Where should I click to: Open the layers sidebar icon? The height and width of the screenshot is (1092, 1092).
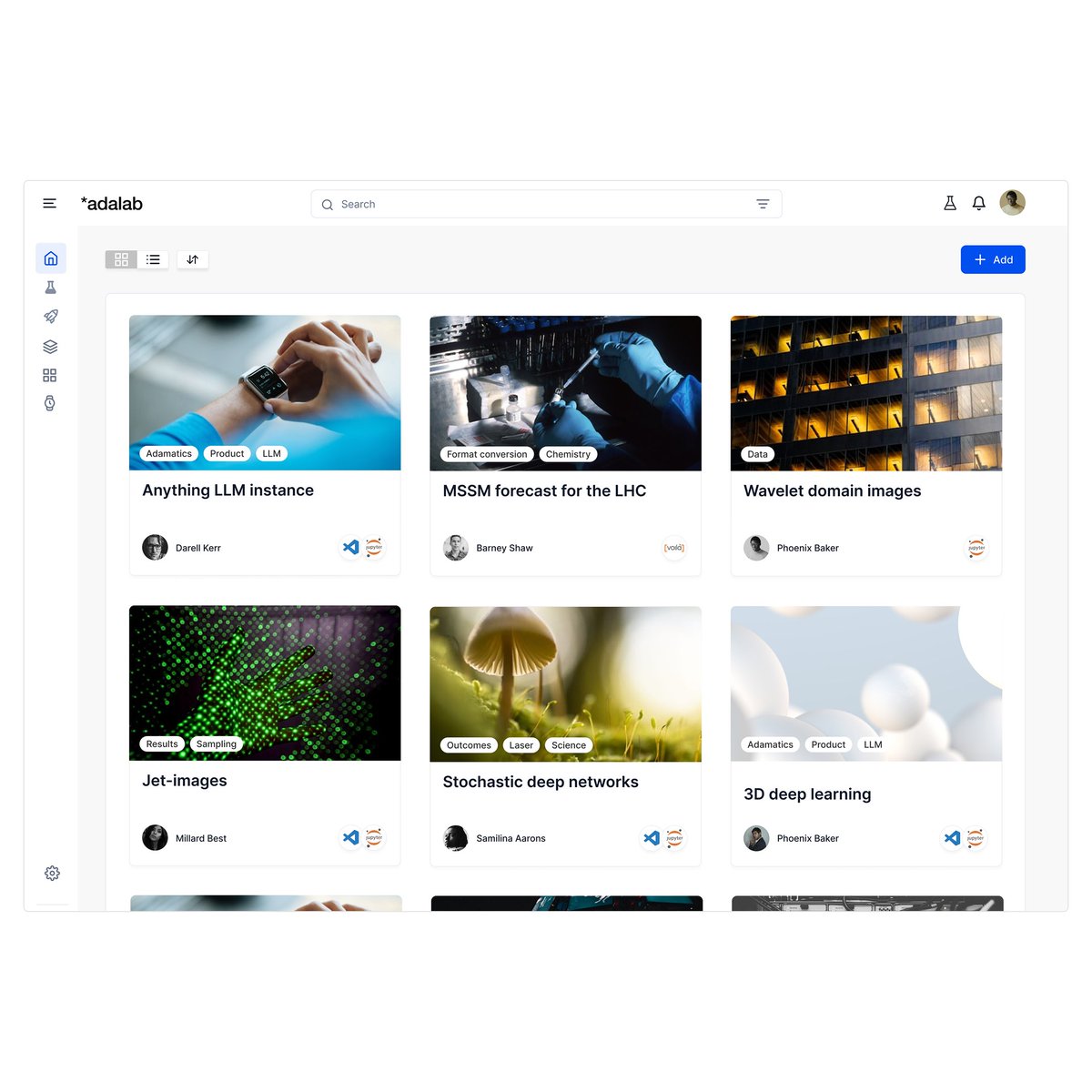51,347
